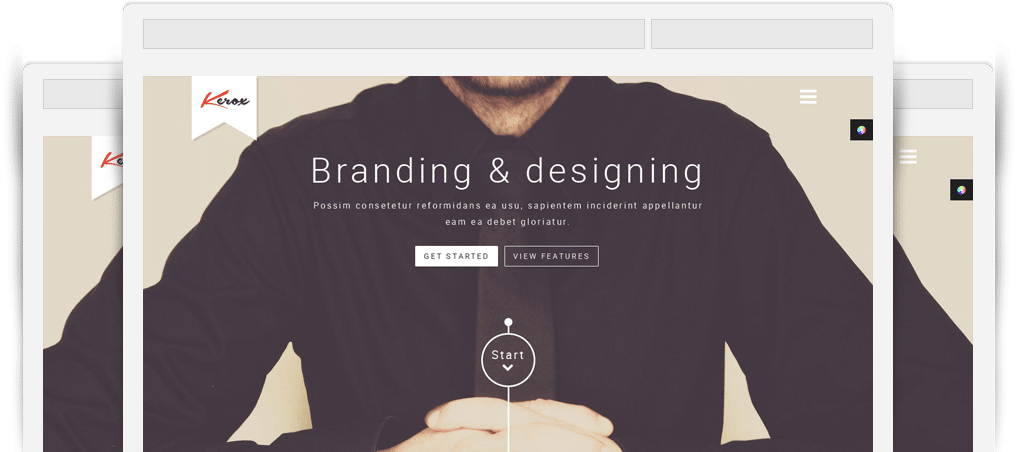Focus the short search field in the front window
Viewport: 1018px width, 452px height.
point(762,34)
